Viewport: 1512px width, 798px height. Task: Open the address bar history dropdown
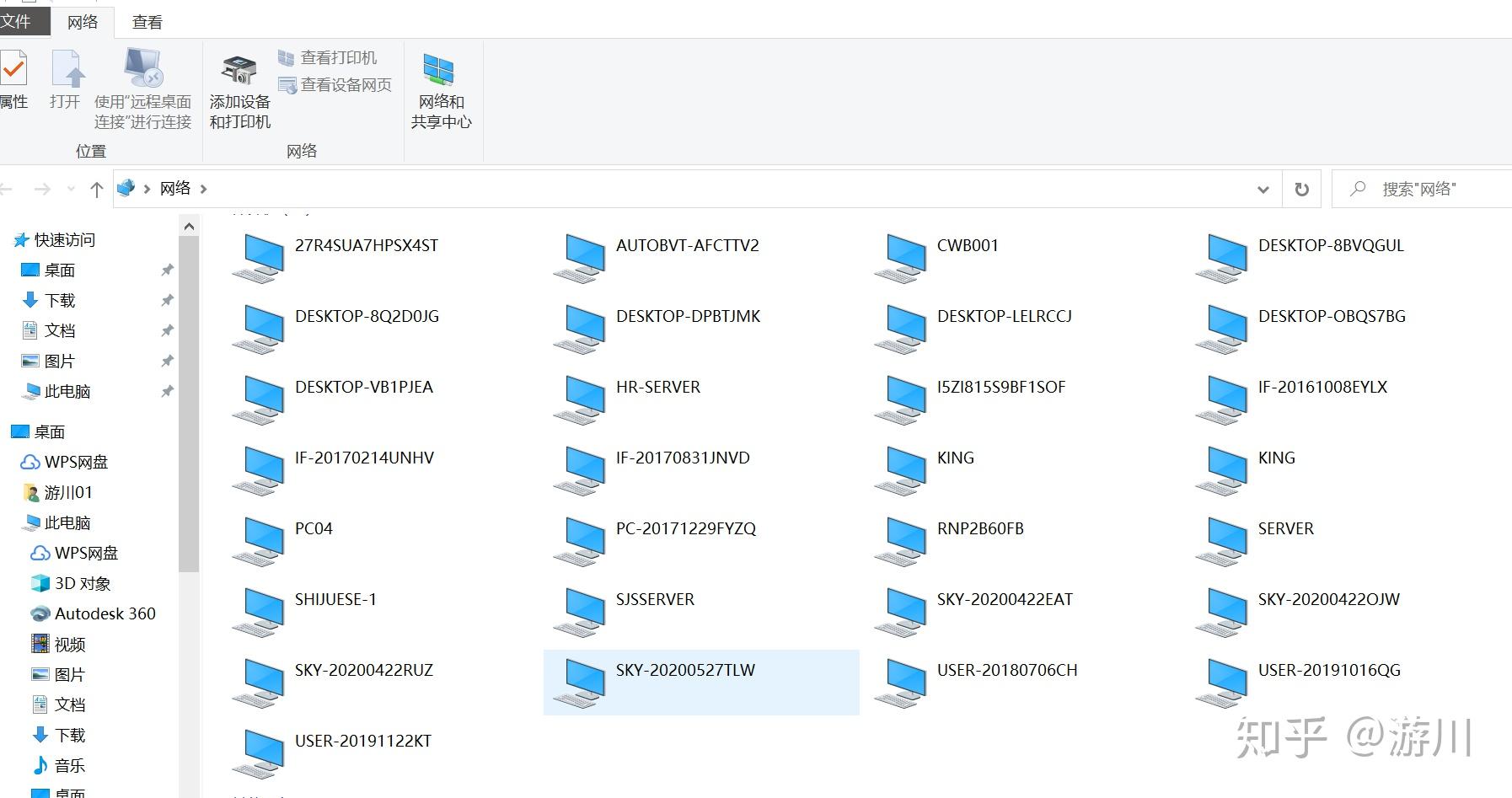[x=1263, y=190]
